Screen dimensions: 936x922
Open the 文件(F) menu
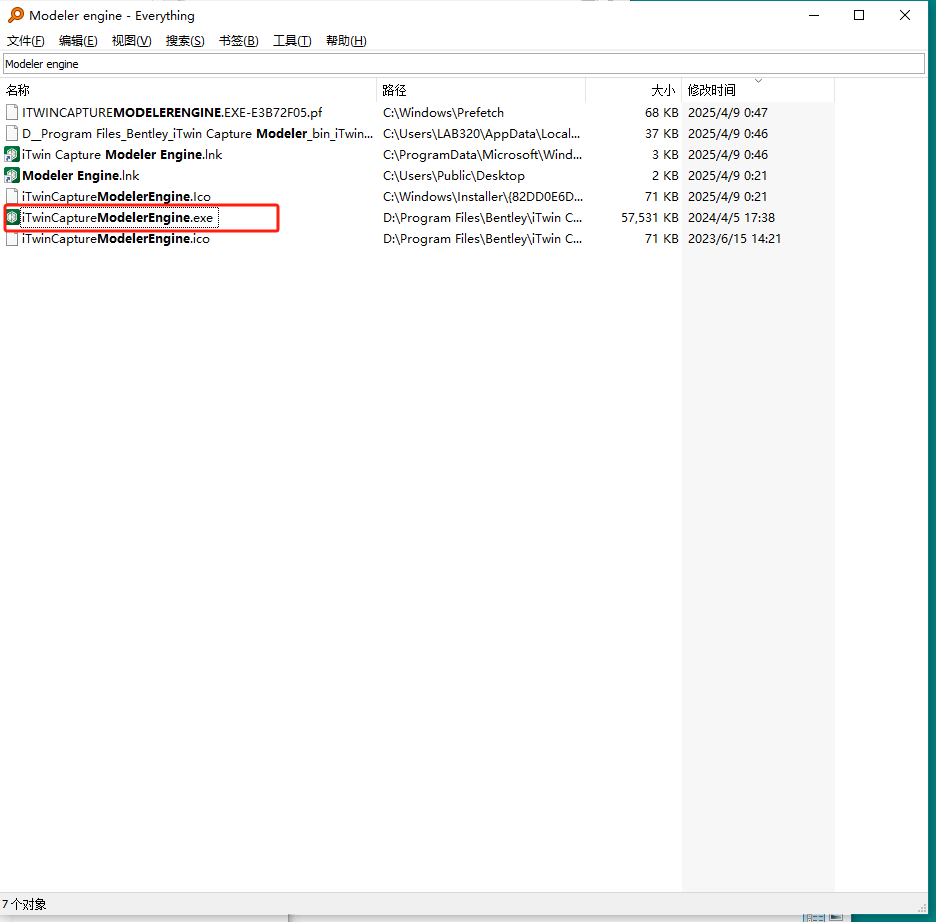tap(26, 41)
